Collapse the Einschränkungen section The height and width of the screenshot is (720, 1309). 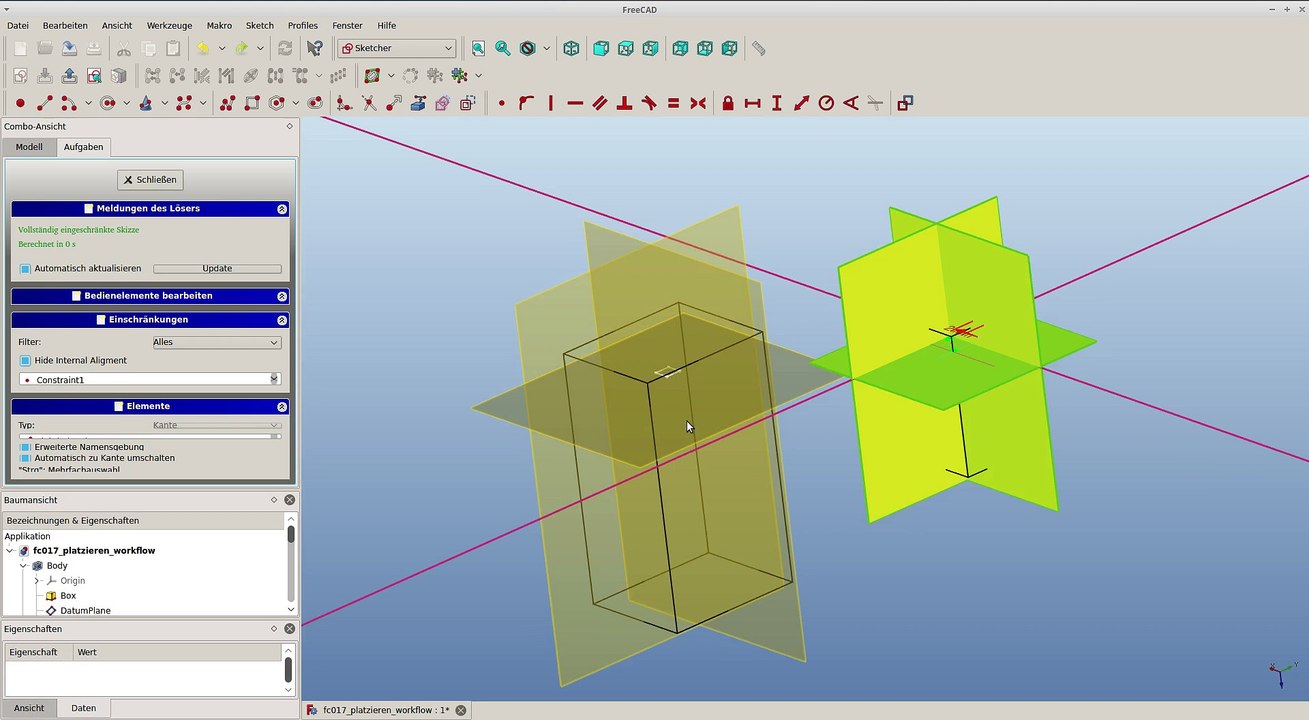tap(282, 320)
